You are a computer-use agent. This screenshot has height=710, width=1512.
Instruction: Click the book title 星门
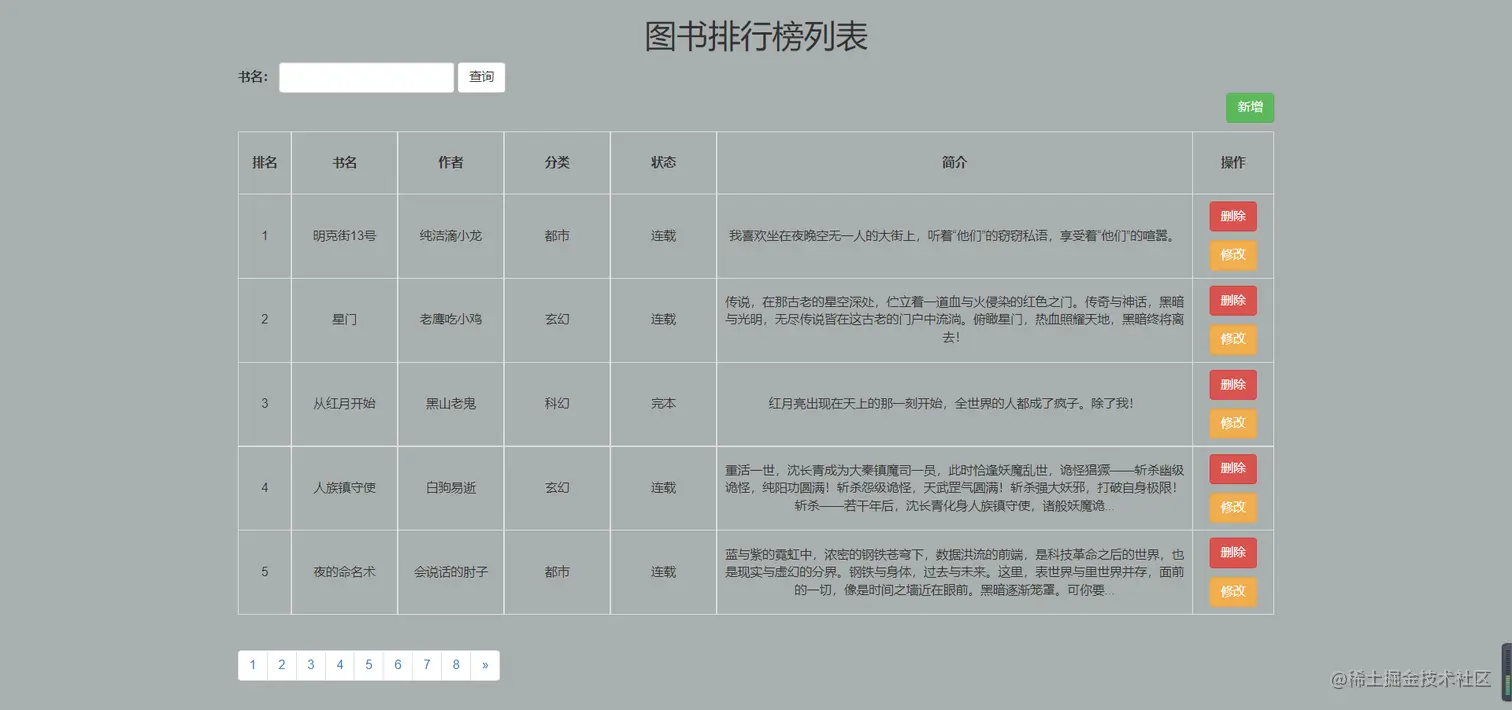click(x=345, y=320)
